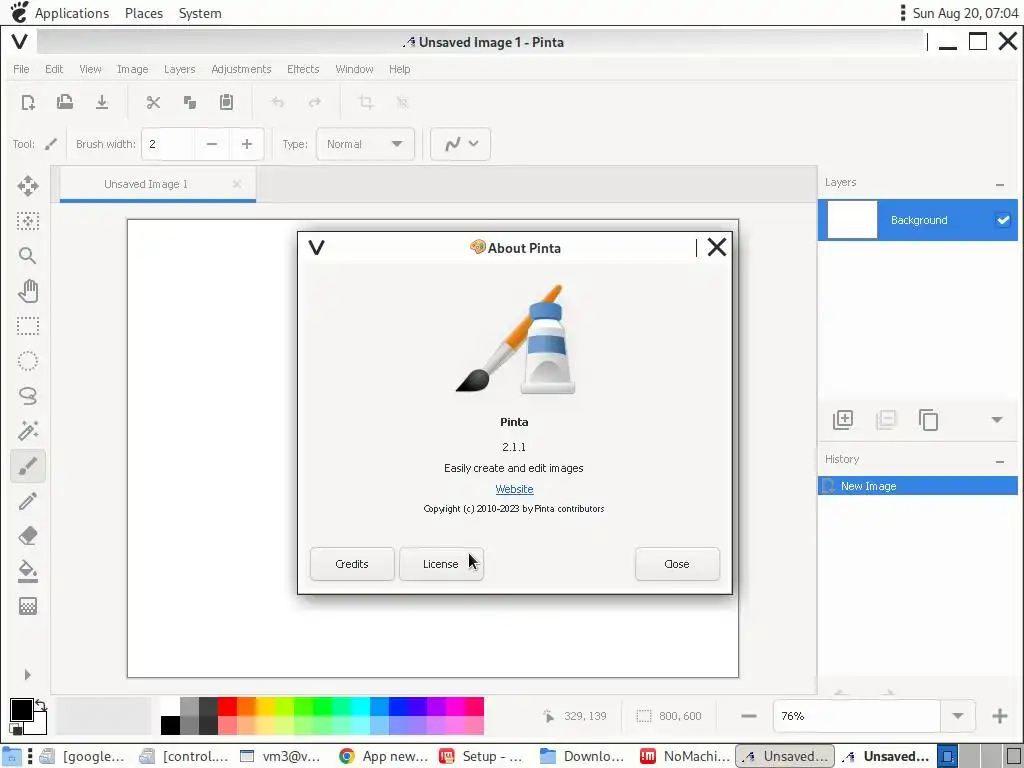The height and width of the screenshot is (768, 1024).
Task: Open the Applications system menu
Action: tap(72, 13)
